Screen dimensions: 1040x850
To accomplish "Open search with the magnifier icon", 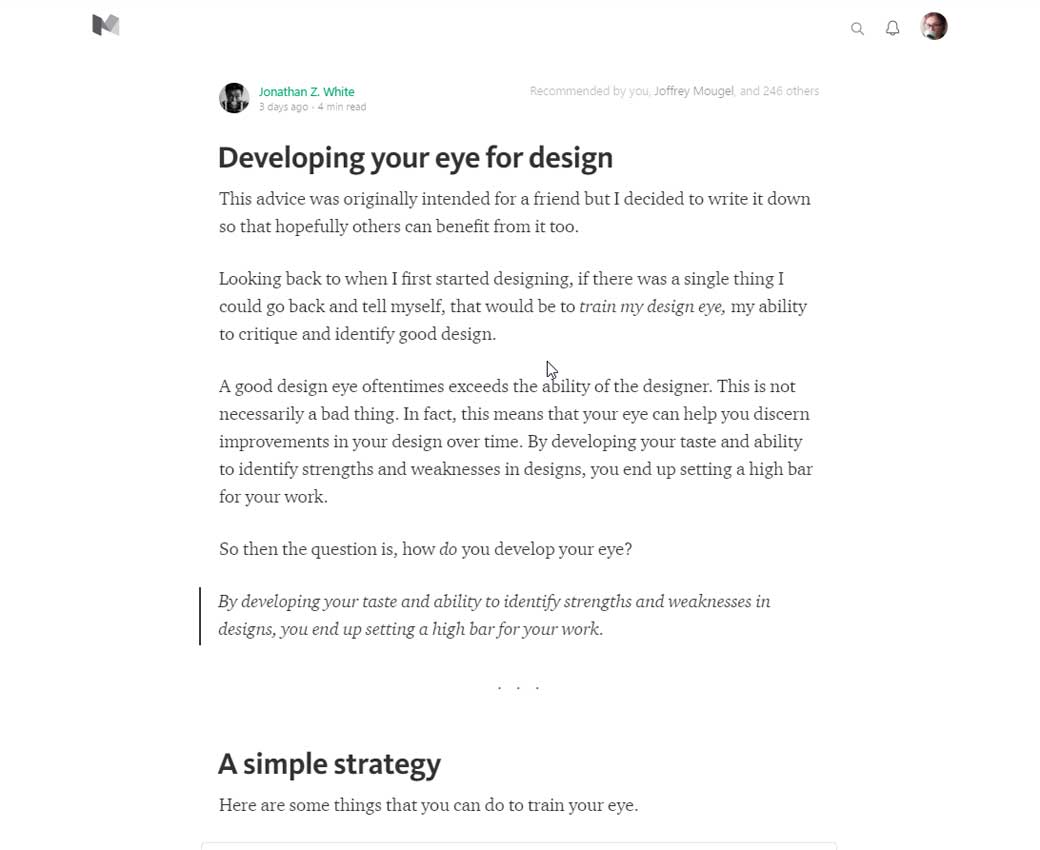I will [x=857, y=29].
